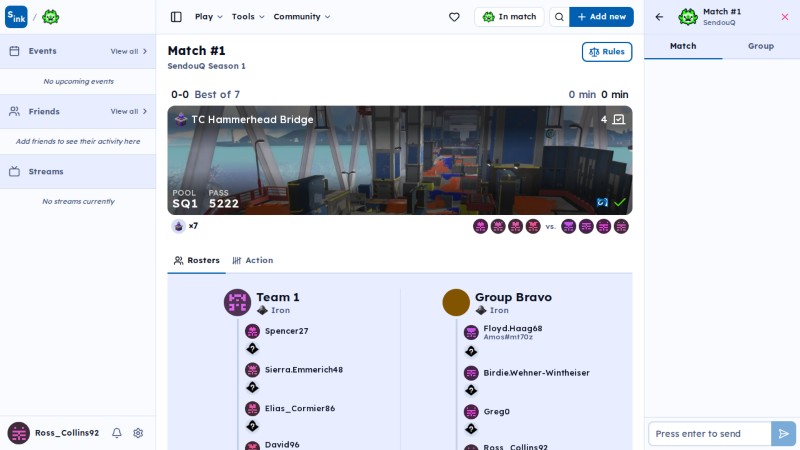This screenshot has height=450, width=800.
Task: Close the Match #1 chat panel
Action: 785,17
